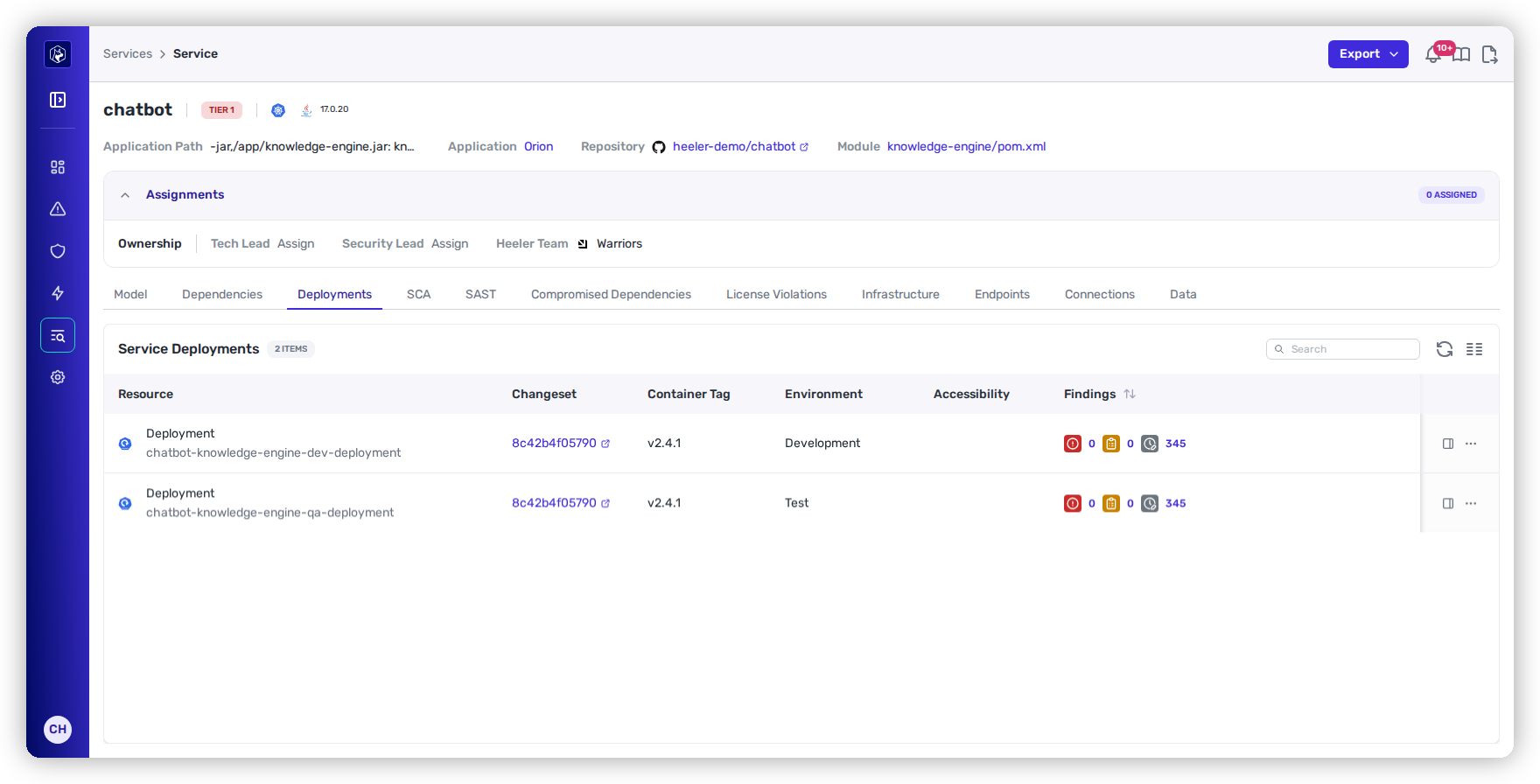This screenshot has height=784, width=1540.
Task: Open the alerts triangle icon in the sidebar
Action: click(x=58, y=209)
